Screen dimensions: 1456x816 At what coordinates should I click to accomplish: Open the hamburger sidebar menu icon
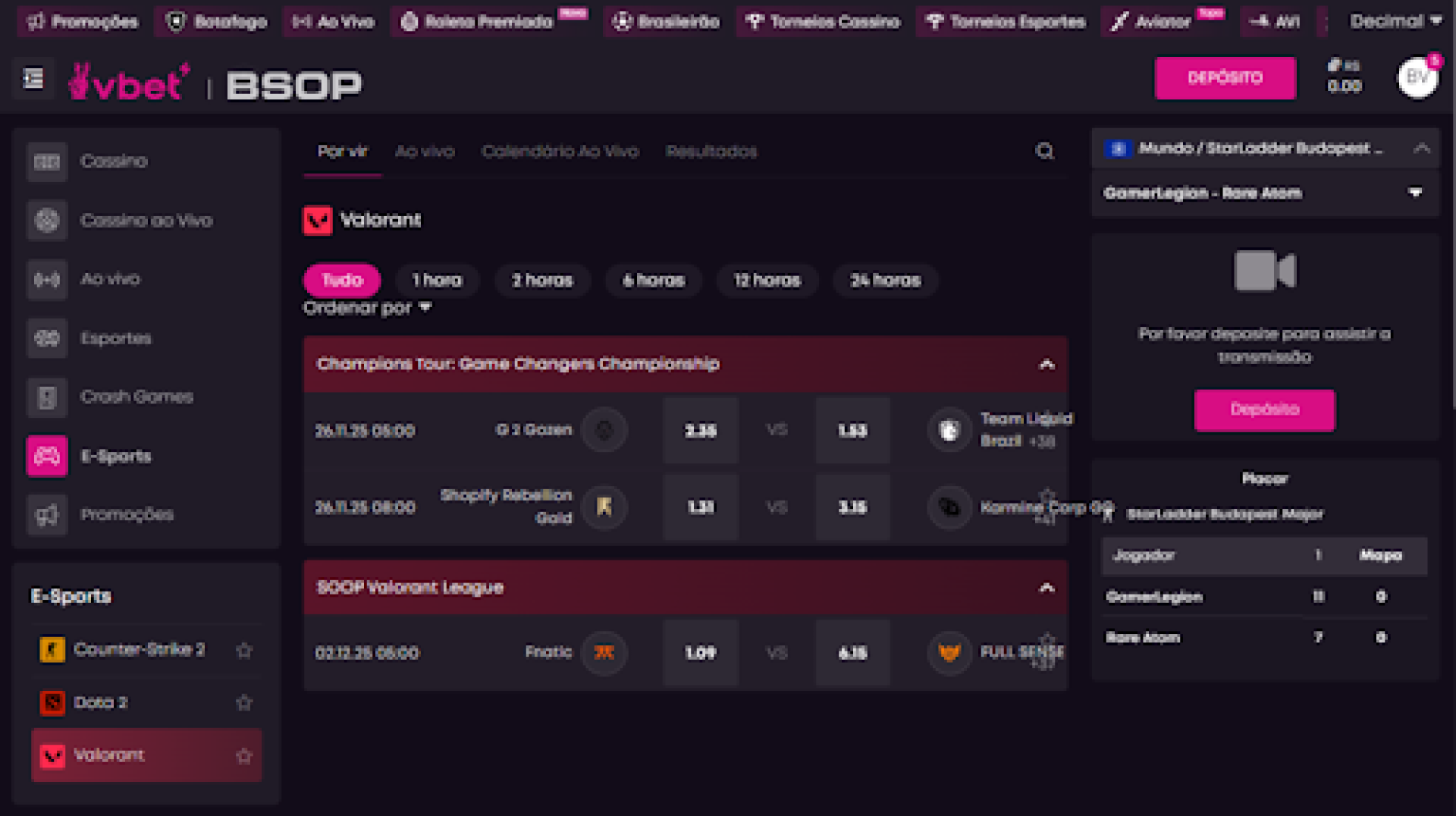pos(33,78)
